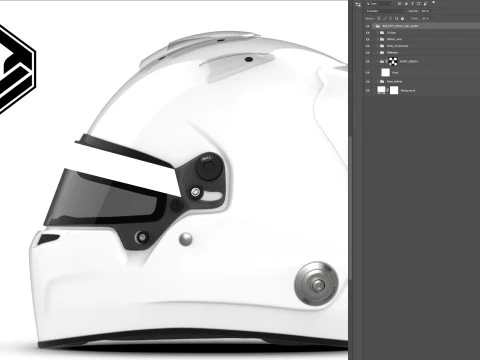This screenshot has height=360, width=480.
Task: Toggle visibility of third subgroup folder
Action: [368, 46]
